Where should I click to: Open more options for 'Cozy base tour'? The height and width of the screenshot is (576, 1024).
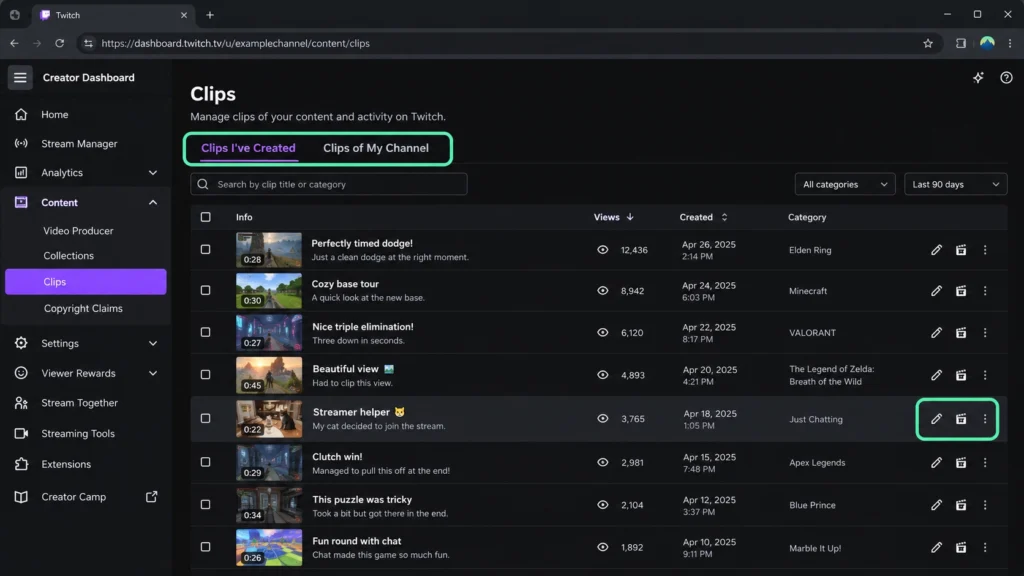pos(985,291)
